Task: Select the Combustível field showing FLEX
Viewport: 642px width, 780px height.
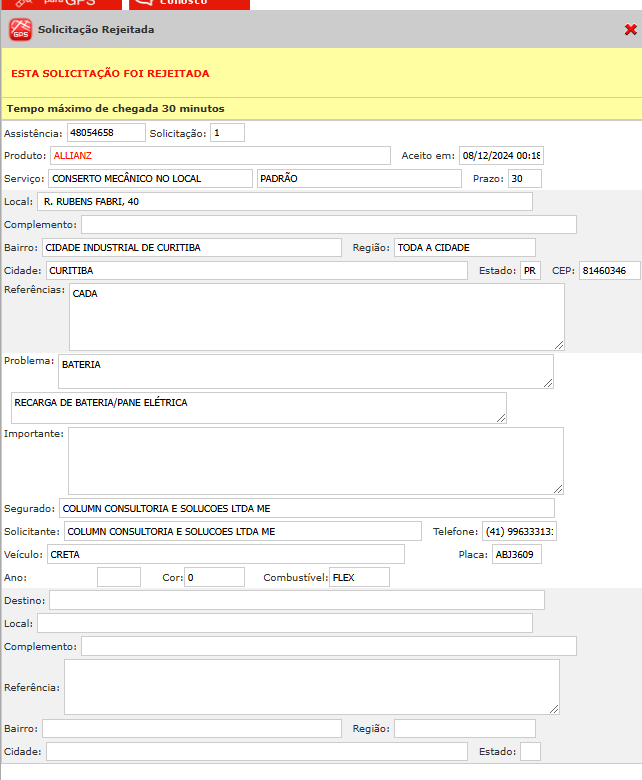Action: coord(359,577)
